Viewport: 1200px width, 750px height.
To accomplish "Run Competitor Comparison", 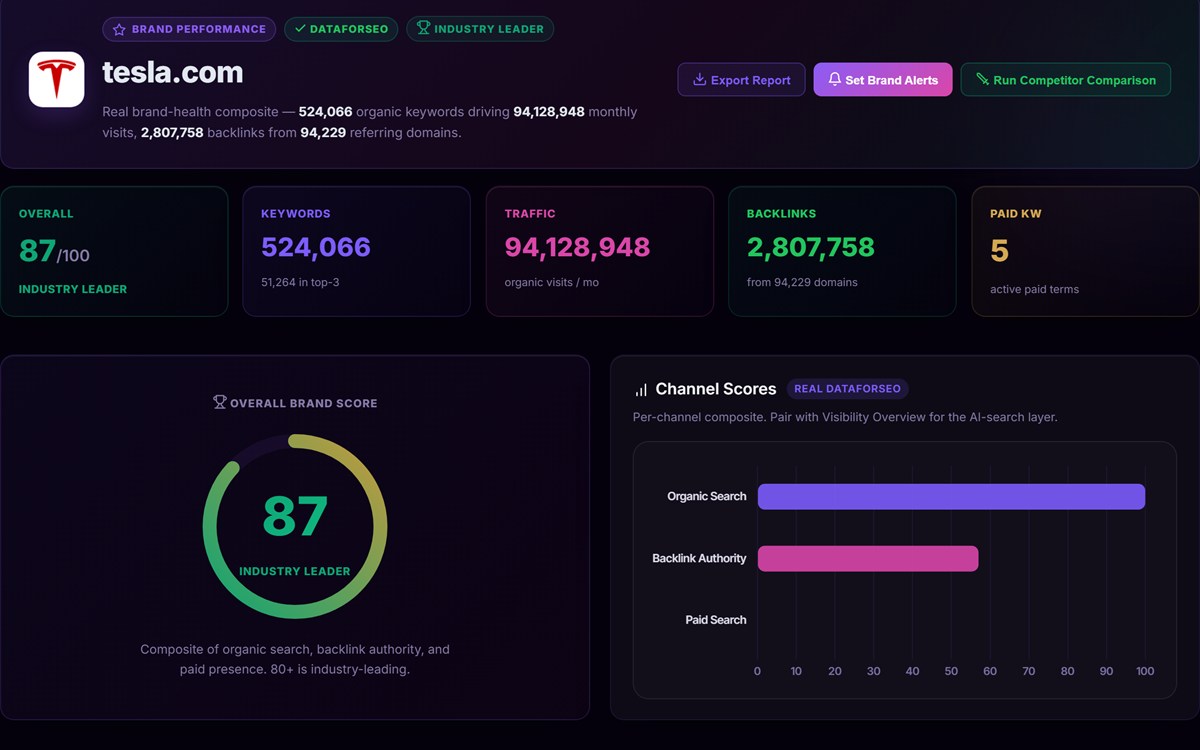I will 1066,80.
